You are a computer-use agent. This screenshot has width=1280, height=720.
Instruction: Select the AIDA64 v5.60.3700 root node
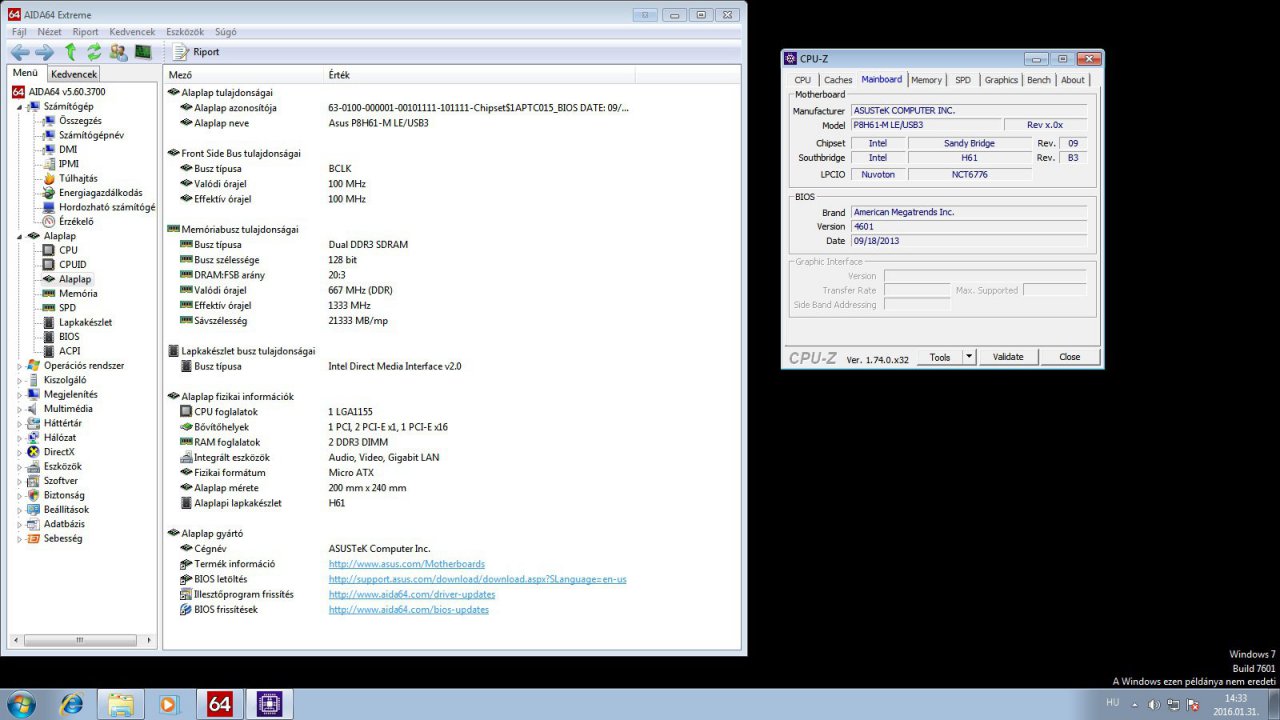pos(67,92)
